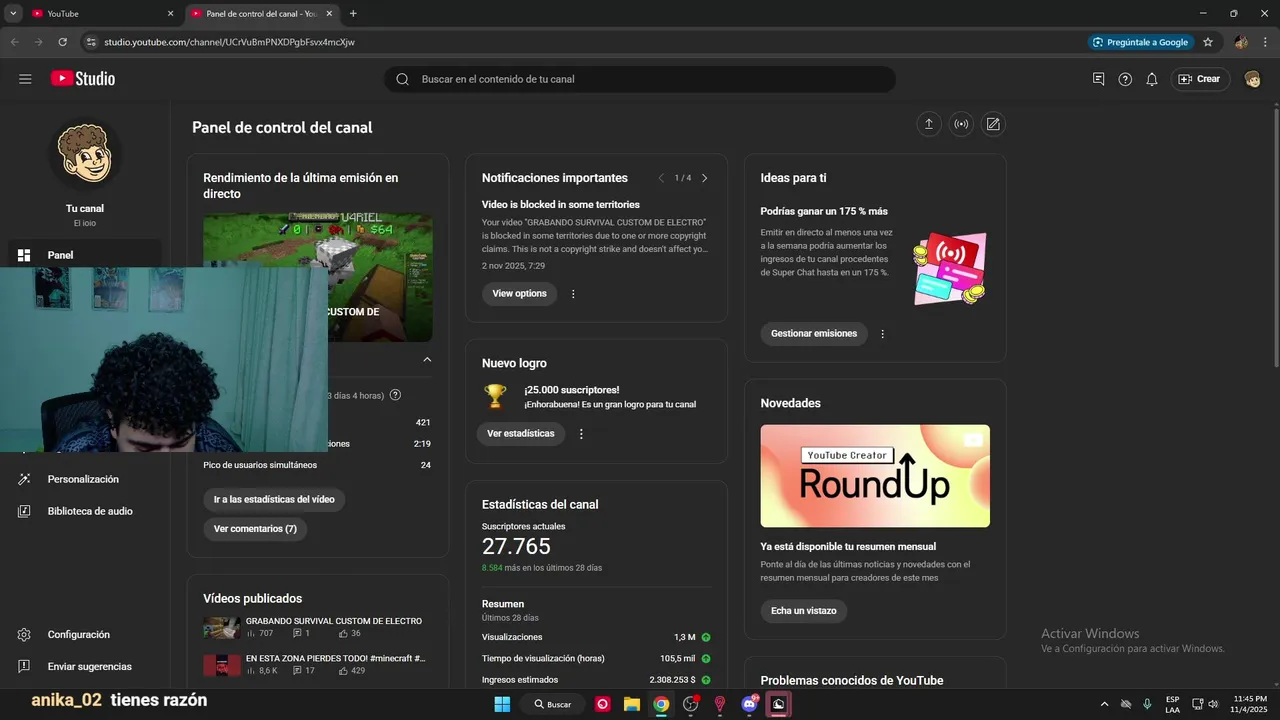Viewport: 1280px width, 720px height.
Task: Open the comments shortcut icon in header
Action: coord(1098,79)
